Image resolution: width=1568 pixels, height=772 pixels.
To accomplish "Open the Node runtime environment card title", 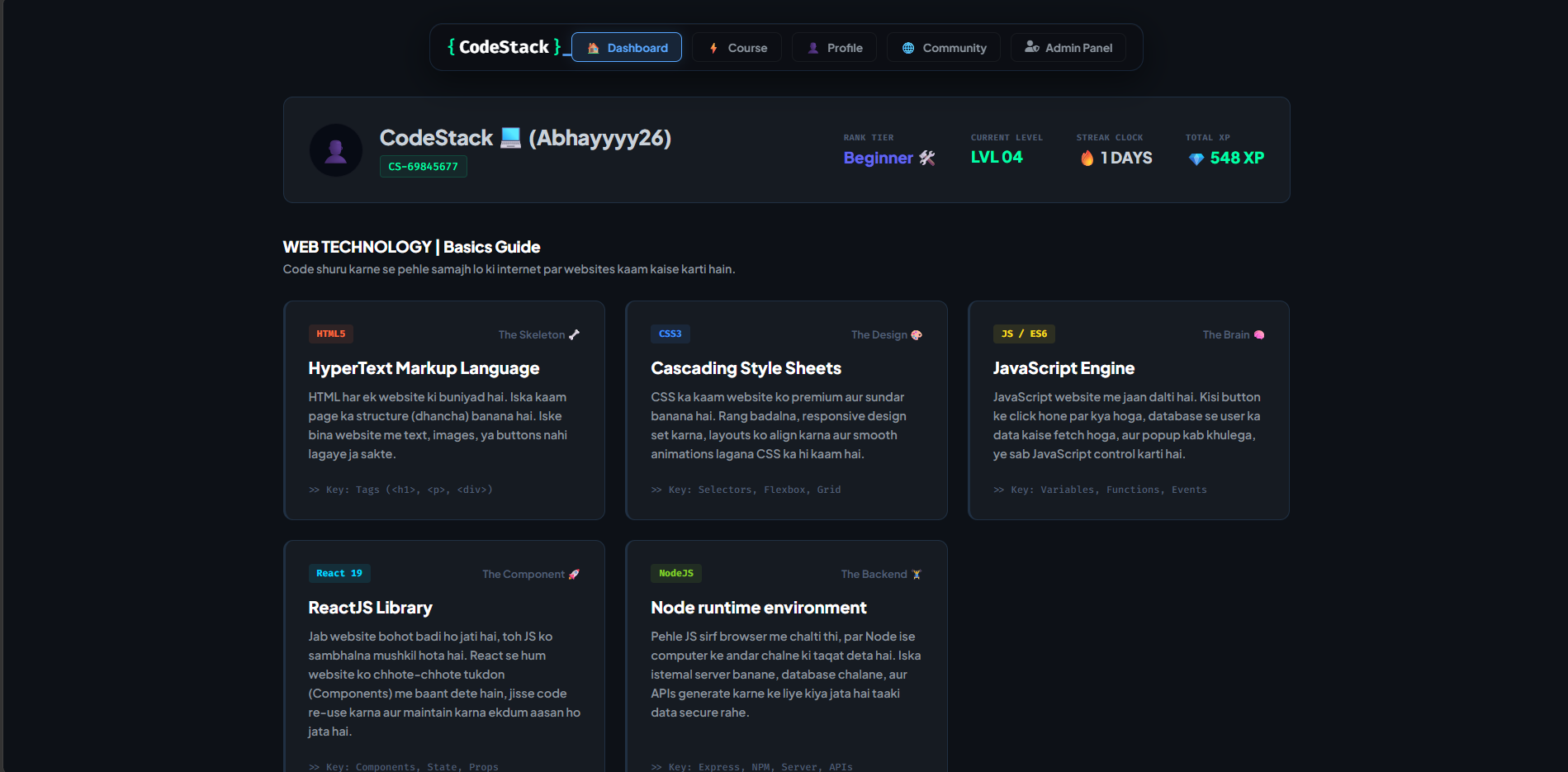I will [758, 608].
